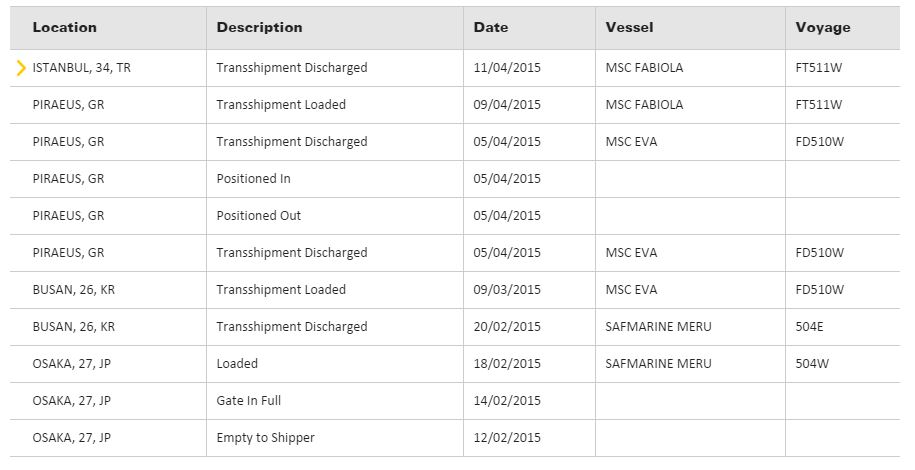
Task: Click the 09/04/2015 date cell
Action: (507, 105)
